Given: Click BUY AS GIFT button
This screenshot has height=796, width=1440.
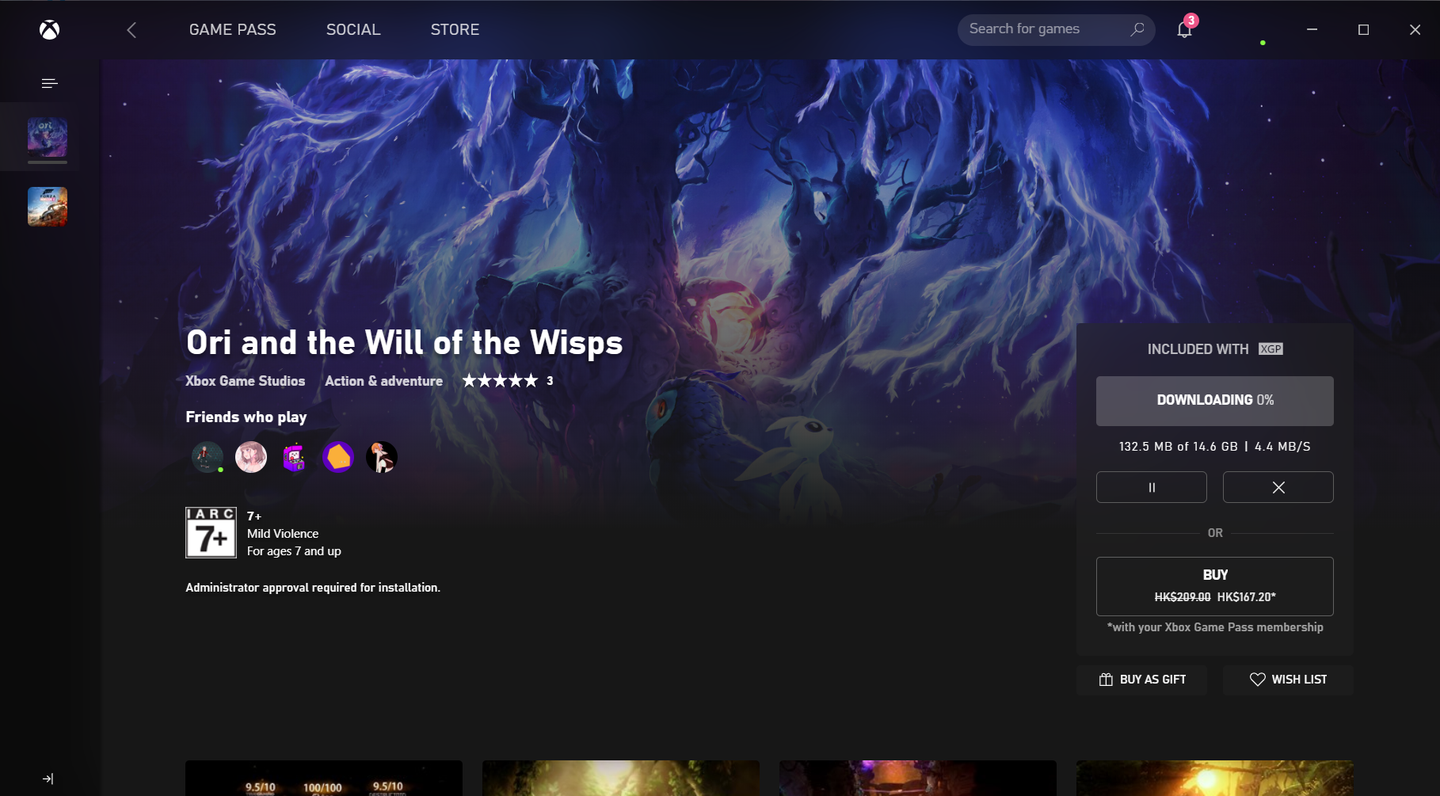Looking at the screenshot, I should point(1142,680).
